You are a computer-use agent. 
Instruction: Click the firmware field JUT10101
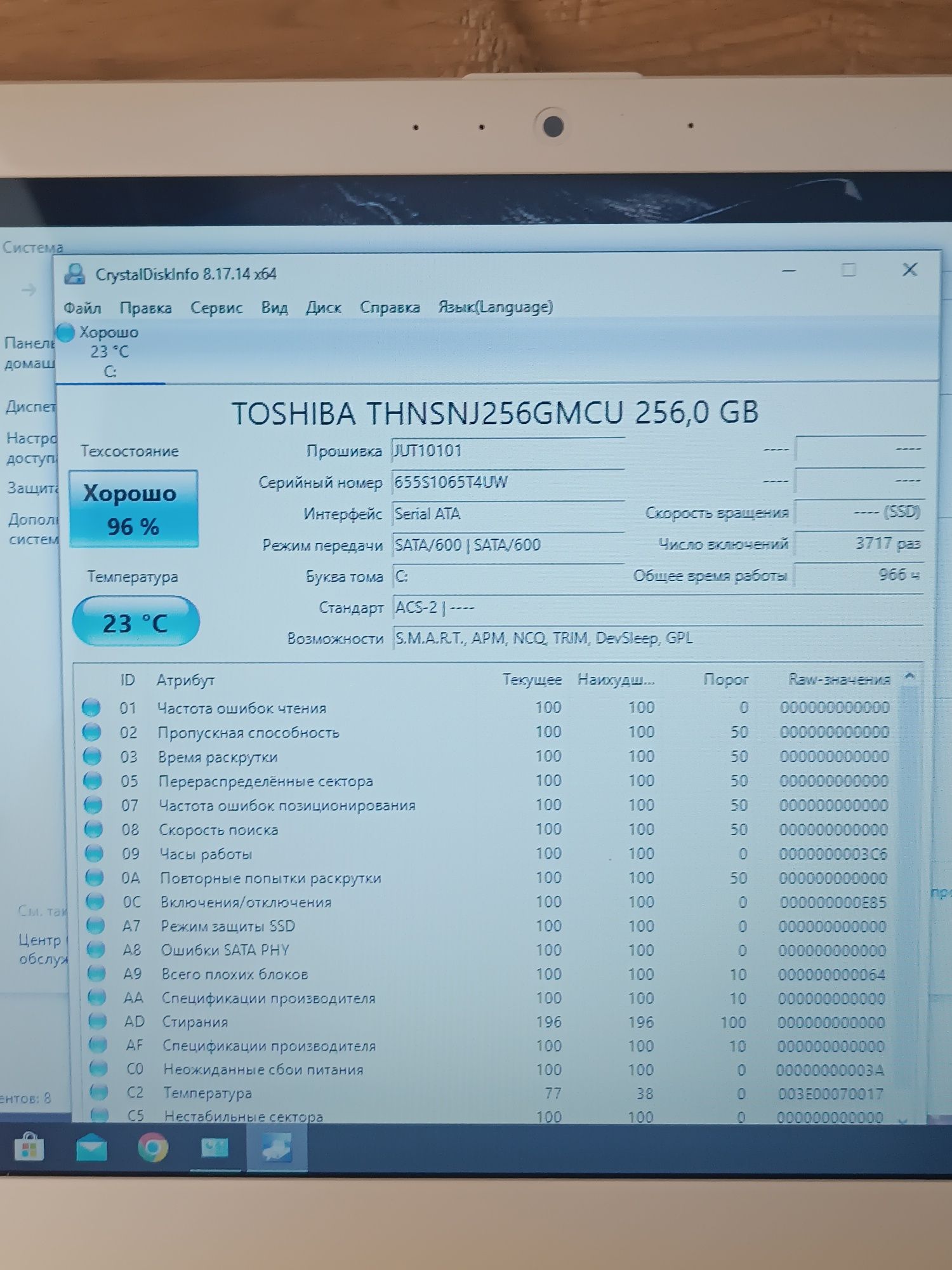[508, 451]
